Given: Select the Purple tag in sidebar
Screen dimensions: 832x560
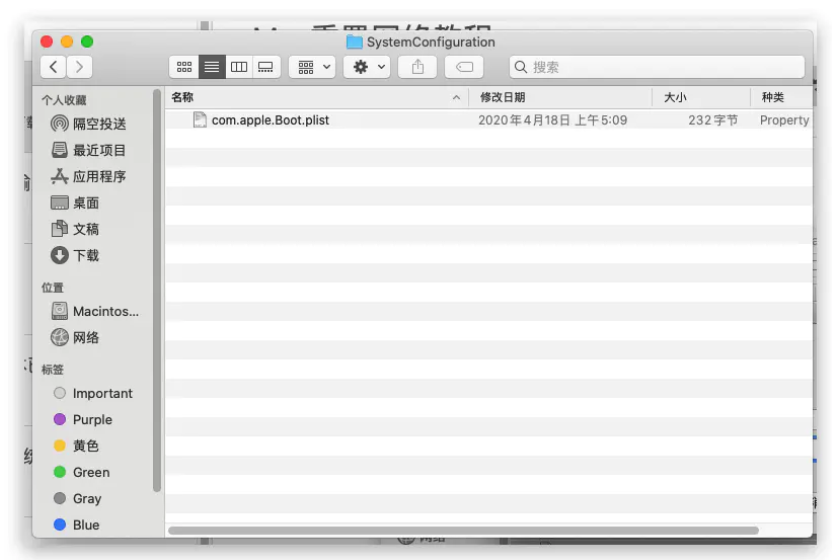Looking at the screenshot, I should pyautogui.click(x=92, y=420).
